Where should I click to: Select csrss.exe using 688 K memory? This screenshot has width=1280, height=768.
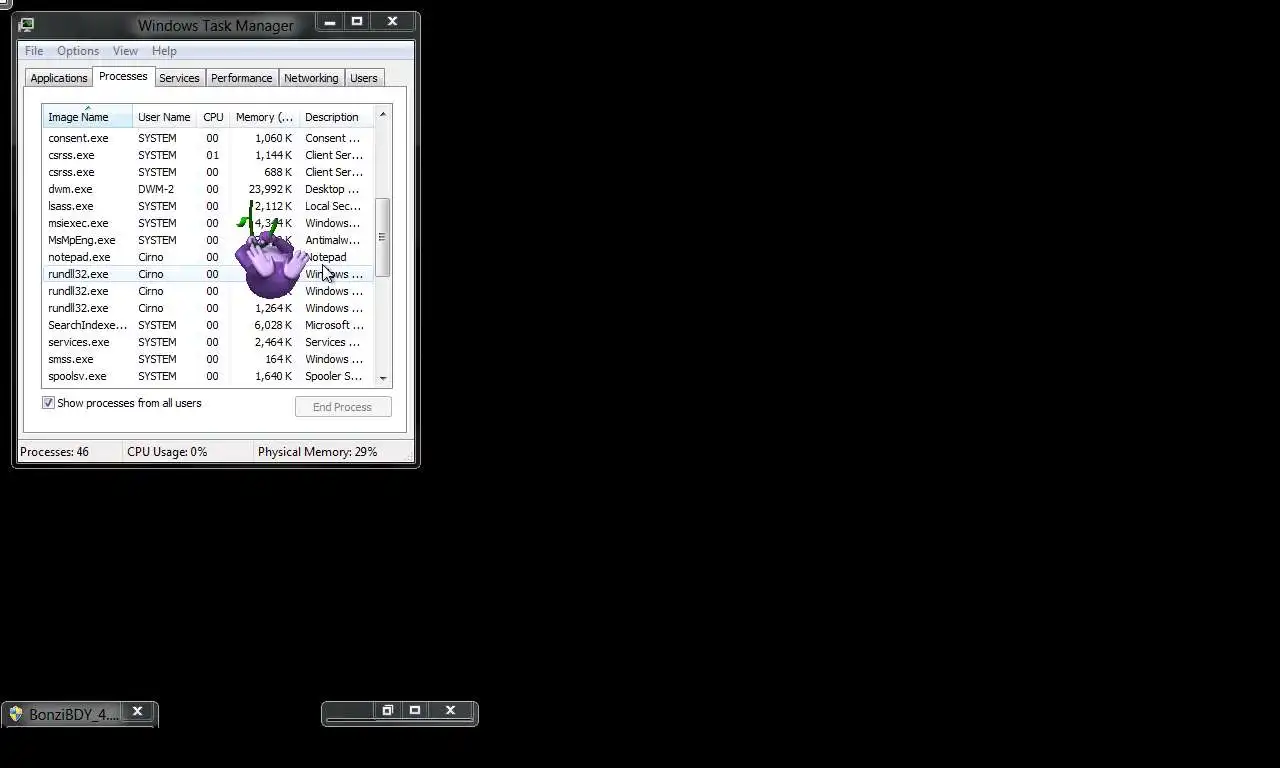(x=208, y=172)
